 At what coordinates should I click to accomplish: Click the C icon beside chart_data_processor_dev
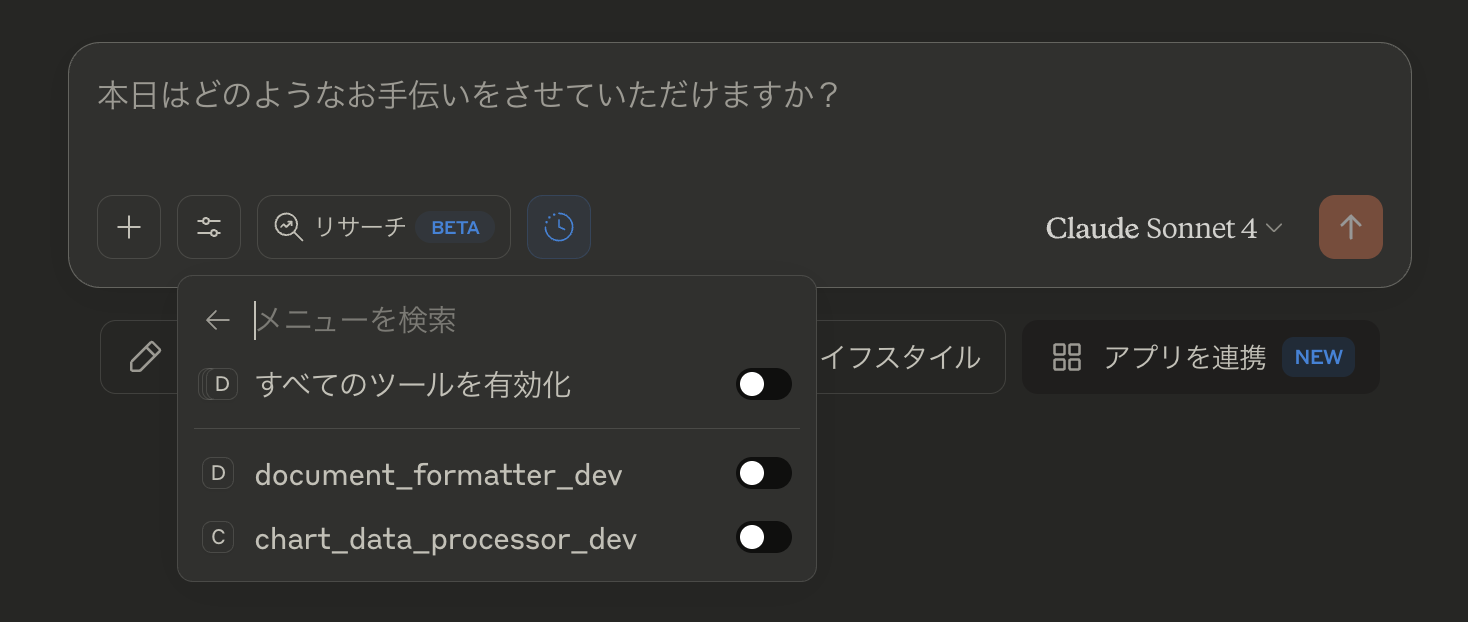coord(218,537)
